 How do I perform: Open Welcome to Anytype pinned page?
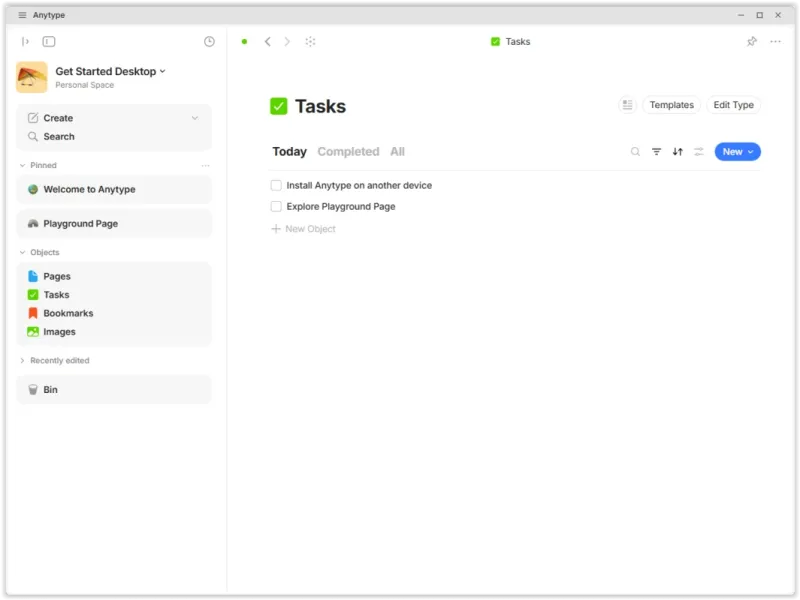114,189
